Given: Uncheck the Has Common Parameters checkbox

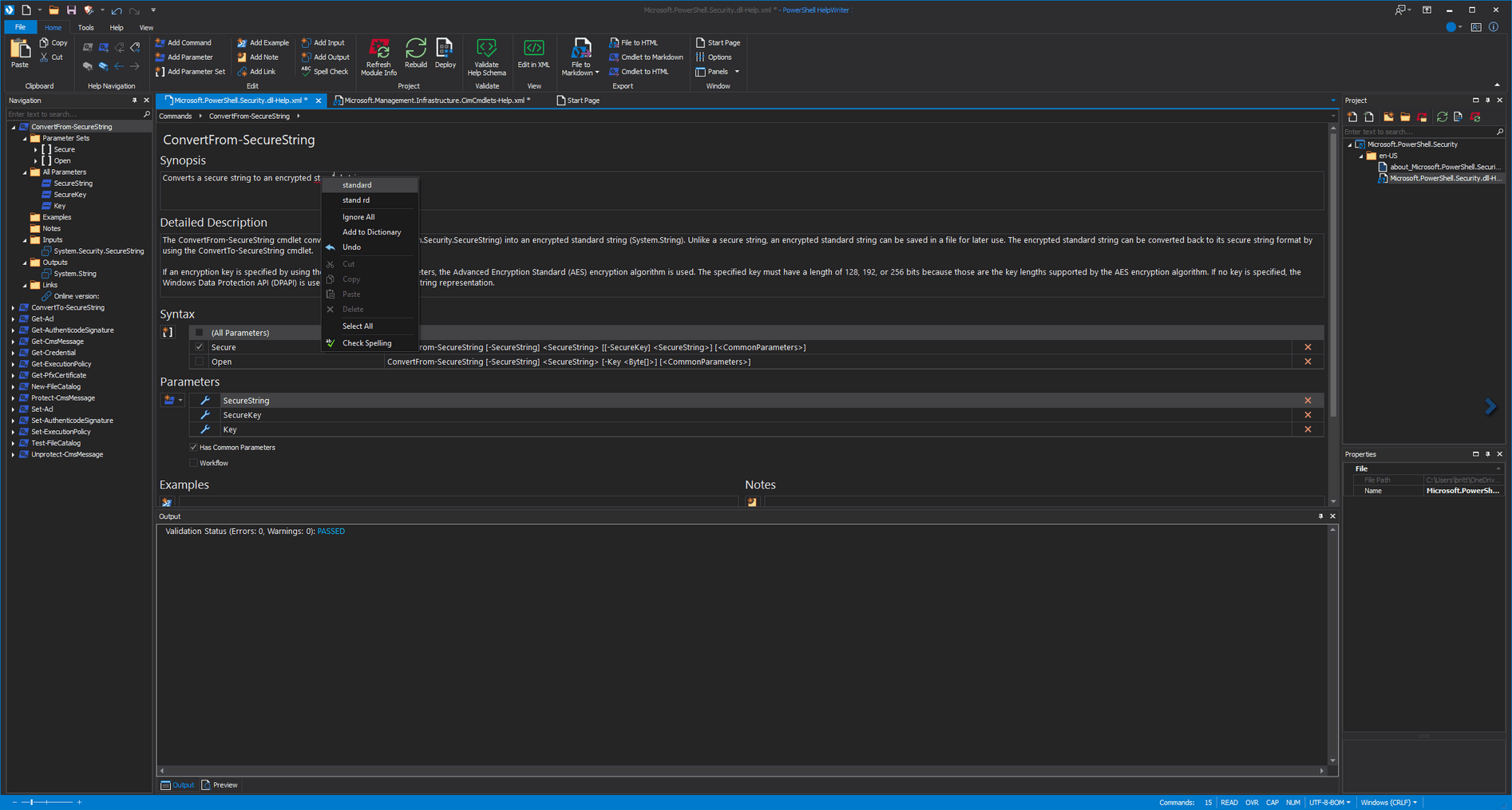Looking at the screenshot, I should click(193, 448).
